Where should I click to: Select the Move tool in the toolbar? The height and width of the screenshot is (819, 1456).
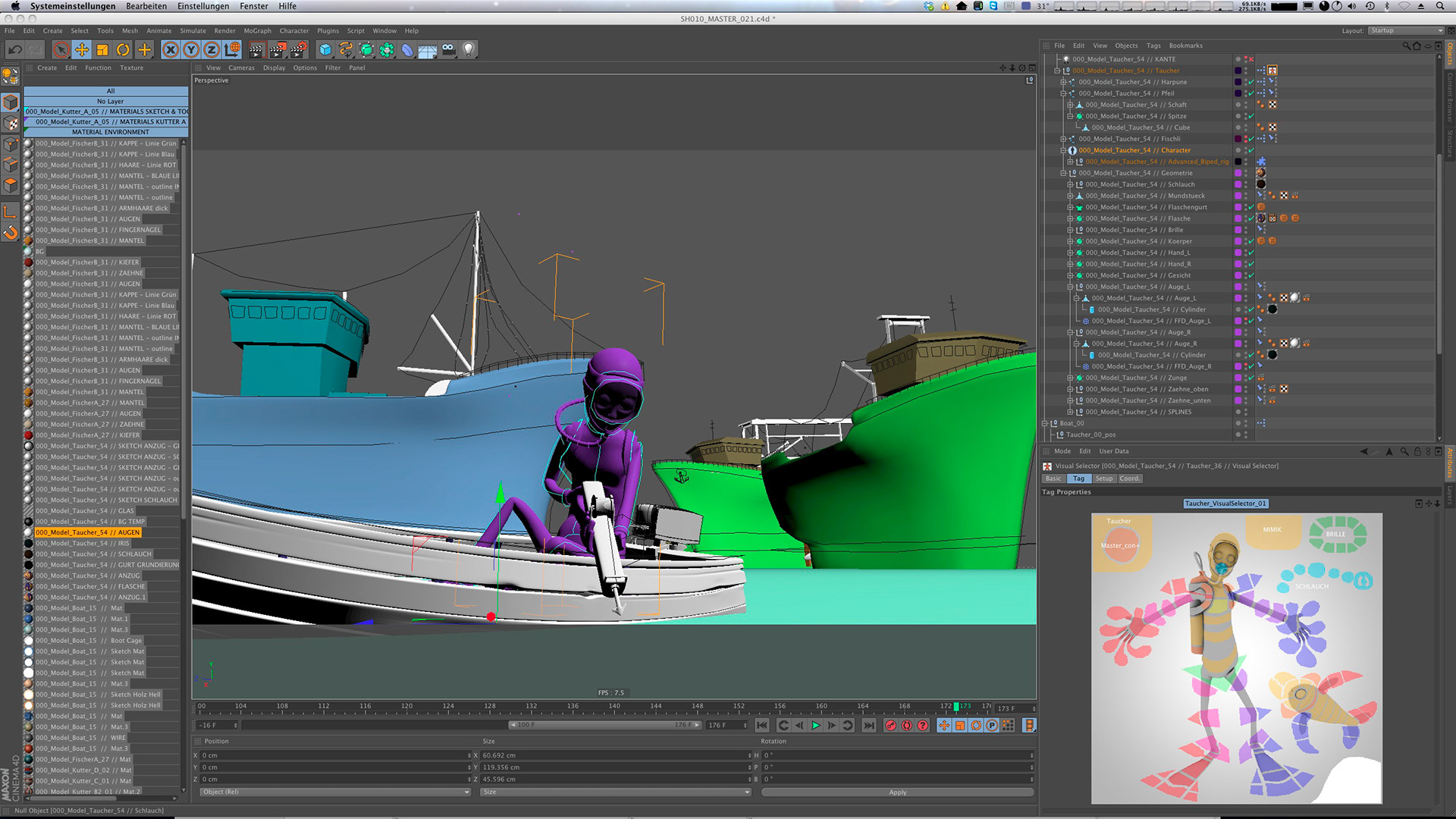pyautogui.click(x=82, y=50)
